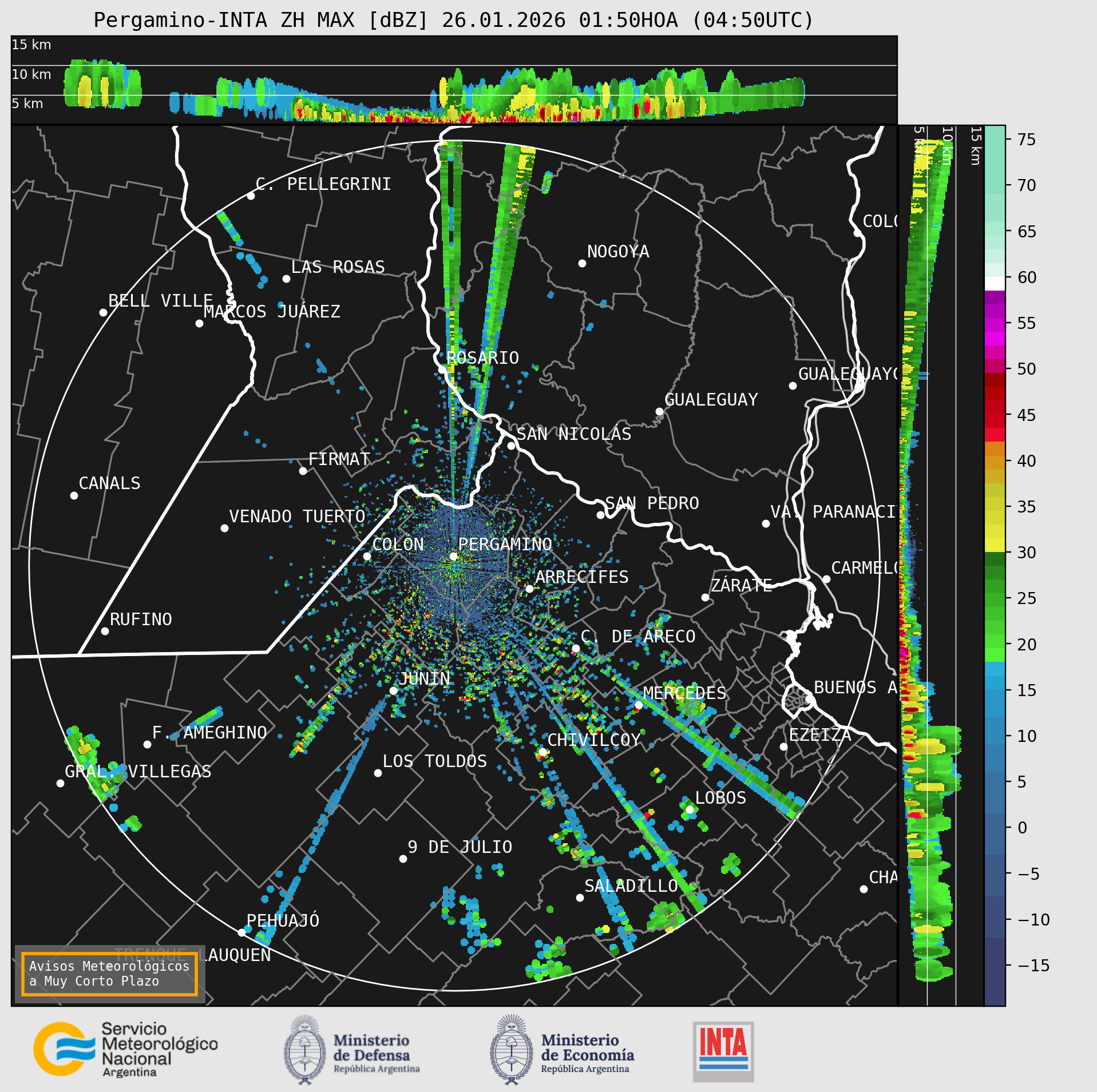Select the COLÓN label near Pergamino
The image size is (1097, 1092).
pyautogui.click(x=398, y=544)
